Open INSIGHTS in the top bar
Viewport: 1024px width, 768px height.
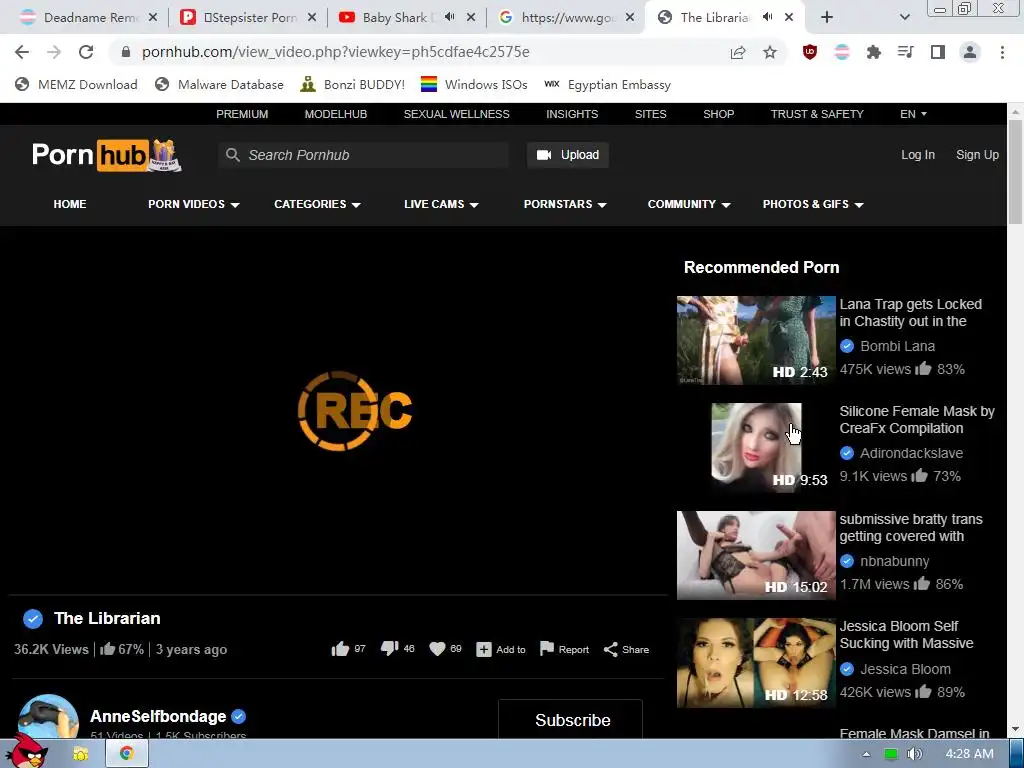click(x=572, y=114)
